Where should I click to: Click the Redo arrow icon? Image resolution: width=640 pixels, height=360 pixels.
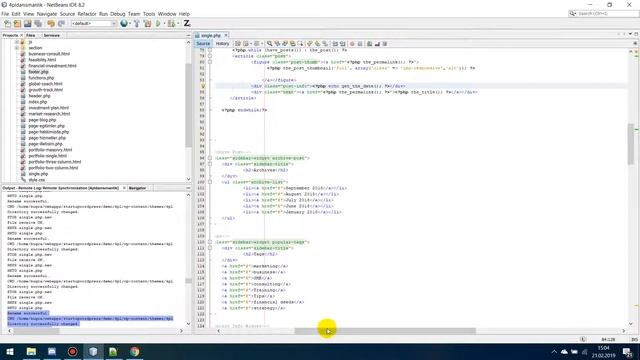(61, 24)
